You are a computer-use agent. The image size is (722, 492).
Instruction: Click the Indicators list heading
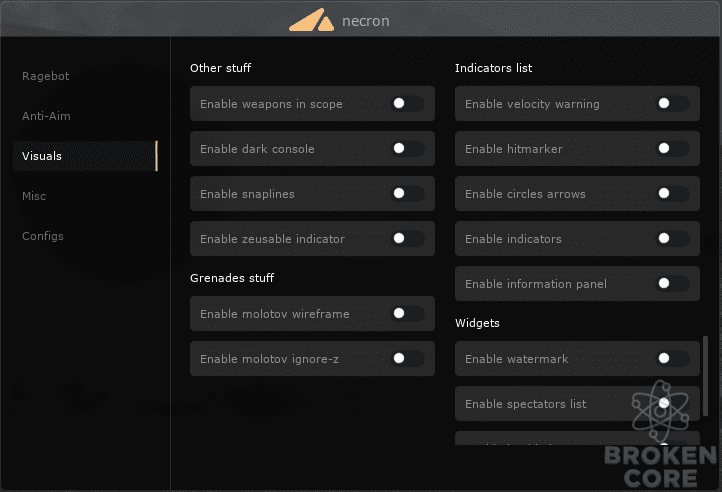(x=493, y=68)
